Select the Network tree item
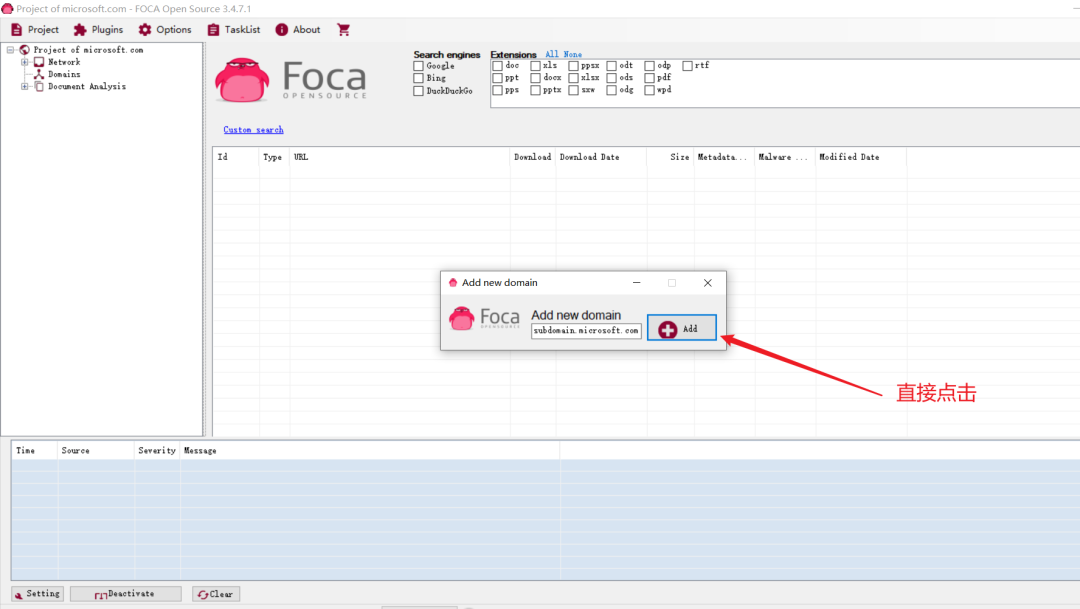 [x=64, y=62]
